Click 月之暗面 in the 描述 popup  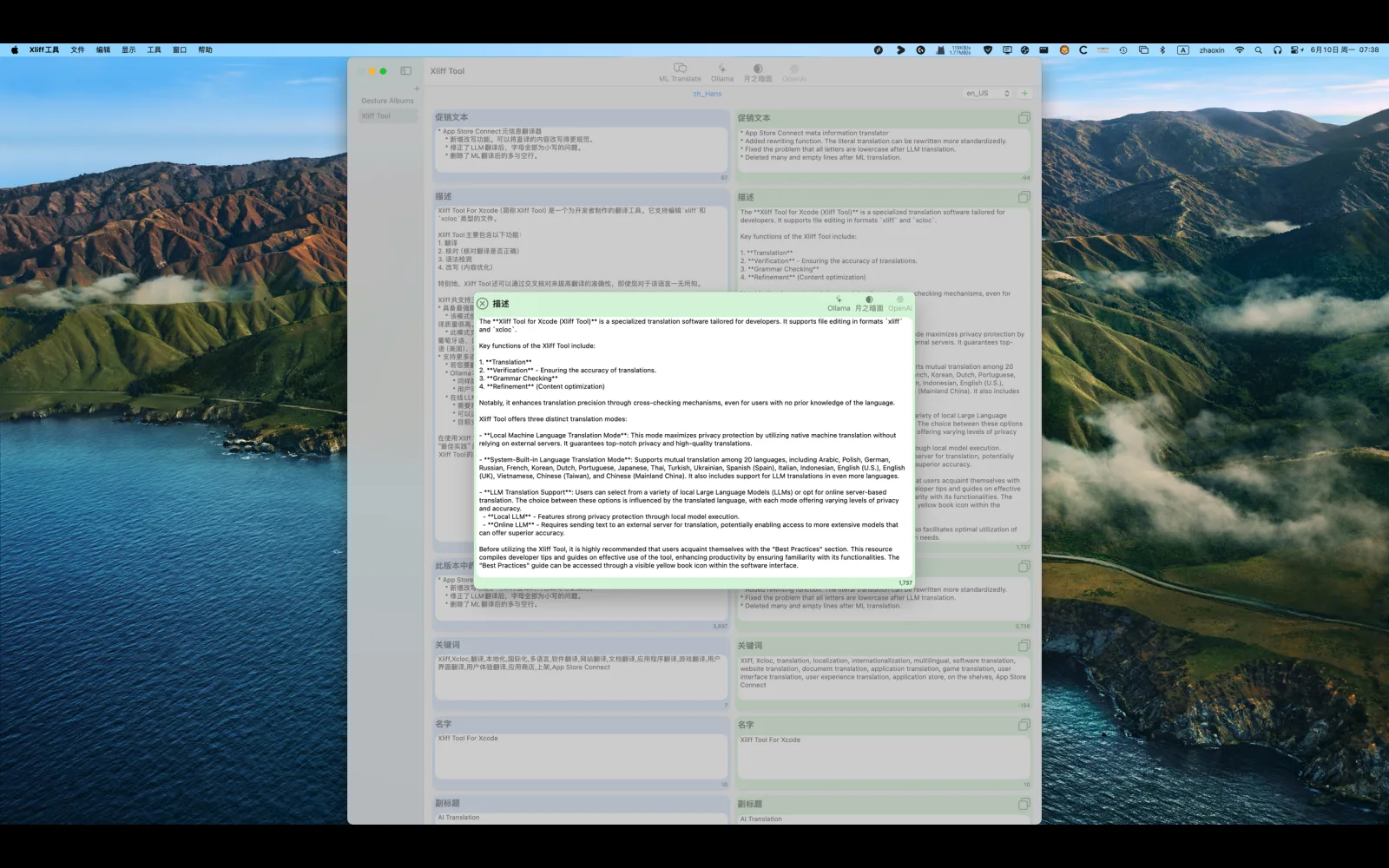click(x=869, y=304)
